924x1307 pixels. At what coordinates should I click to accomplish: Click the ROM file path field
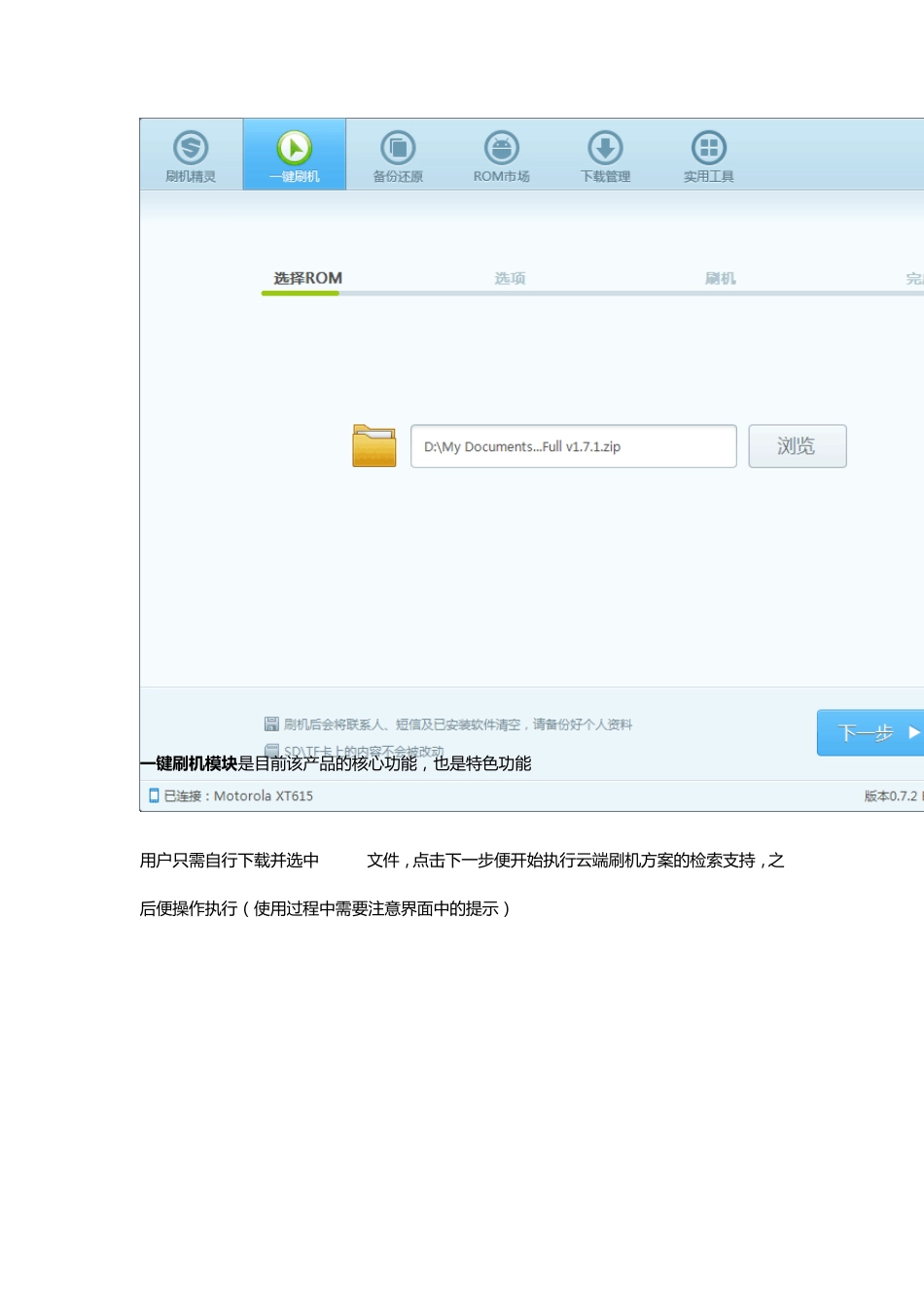(x=574, y=446)
